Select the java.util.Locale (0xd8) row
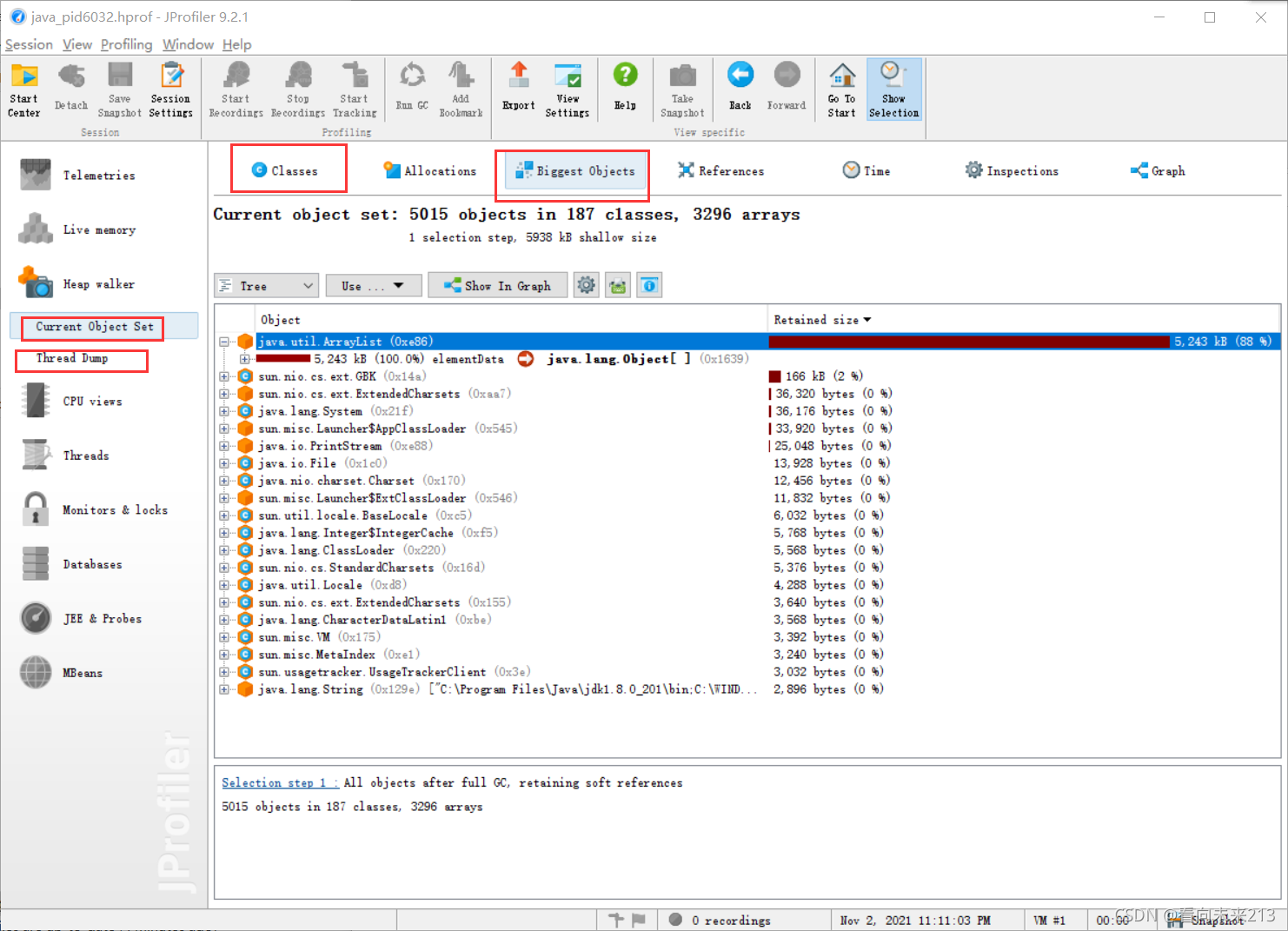1288x931 pixels. pos(747,585)
